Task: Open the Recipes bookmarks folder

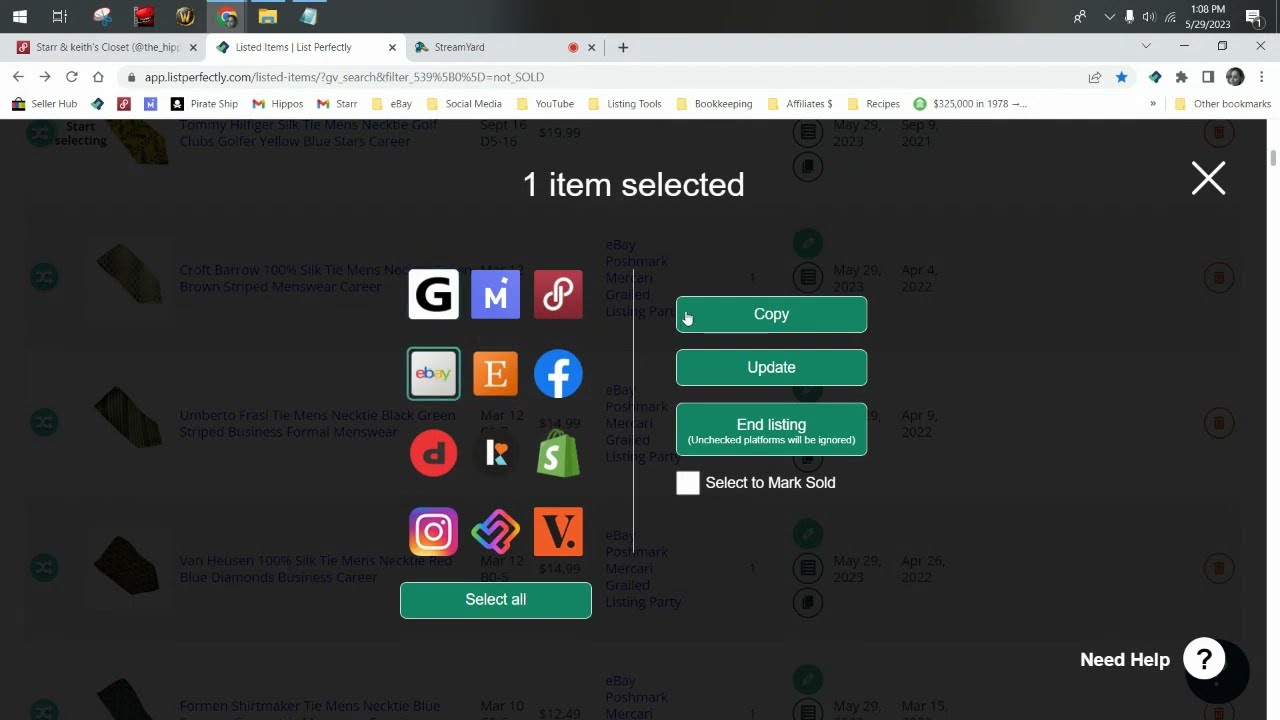Action: 874,103
